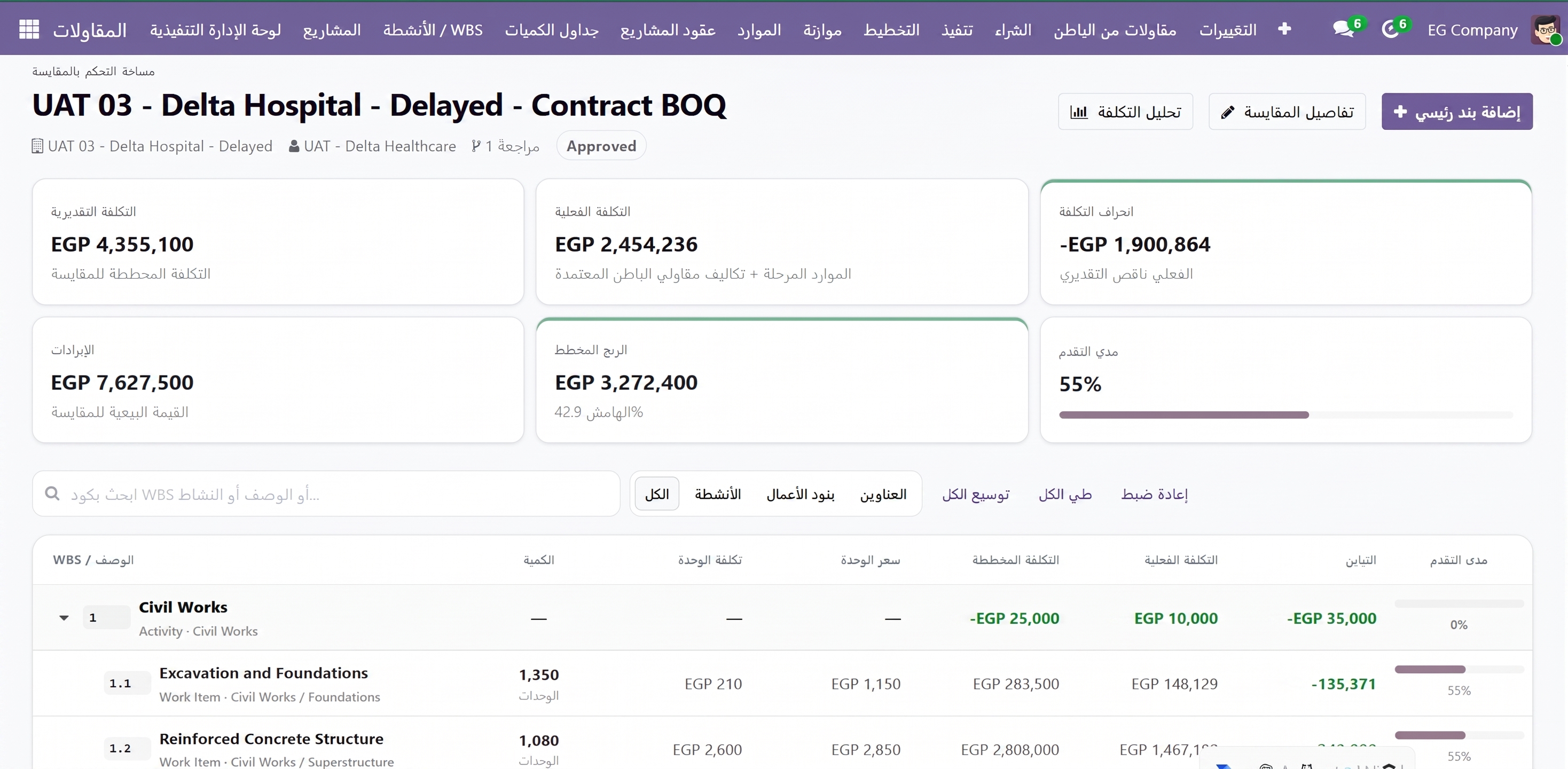Select the العناوين filter tab
This screenshot has width=1568, height=769.
coord(883,494)
